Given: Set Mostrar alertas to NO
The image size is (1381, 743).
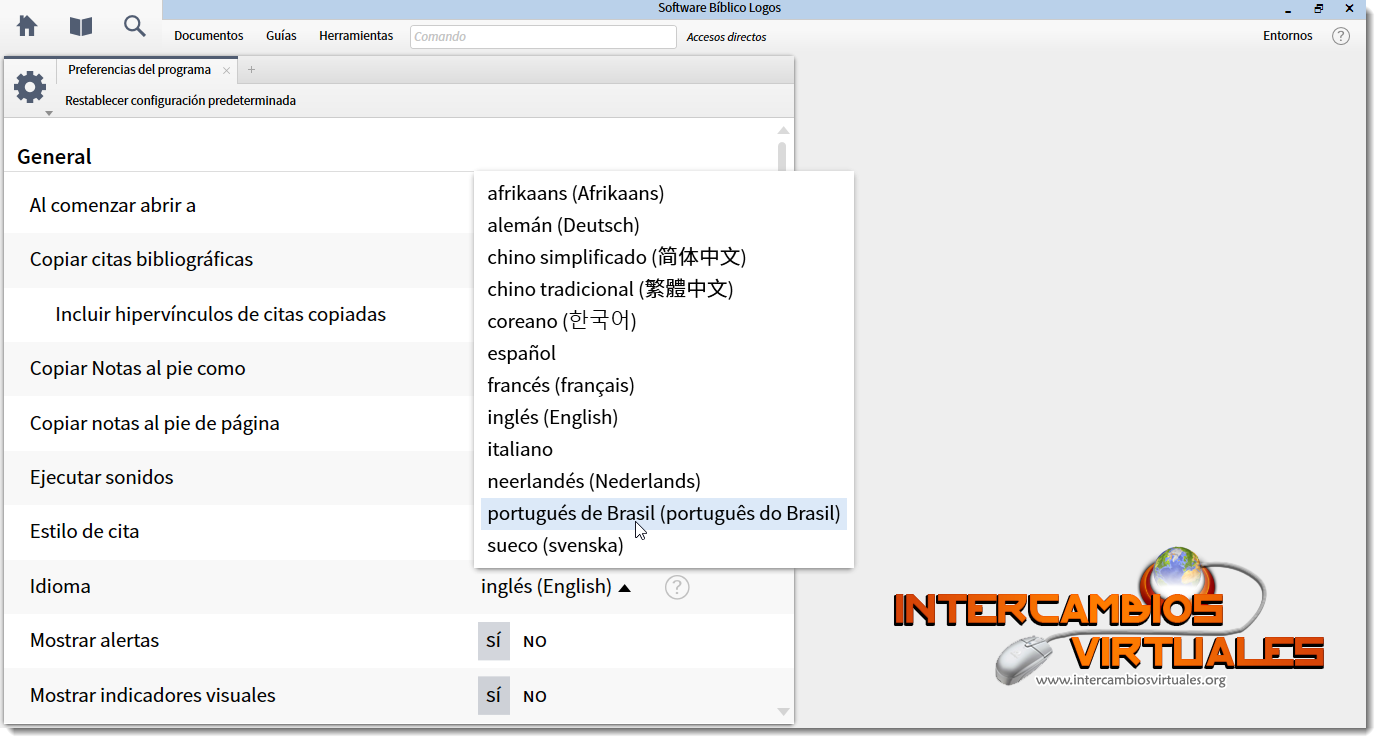Looking at the screenshot, I should tap(535, 642).
